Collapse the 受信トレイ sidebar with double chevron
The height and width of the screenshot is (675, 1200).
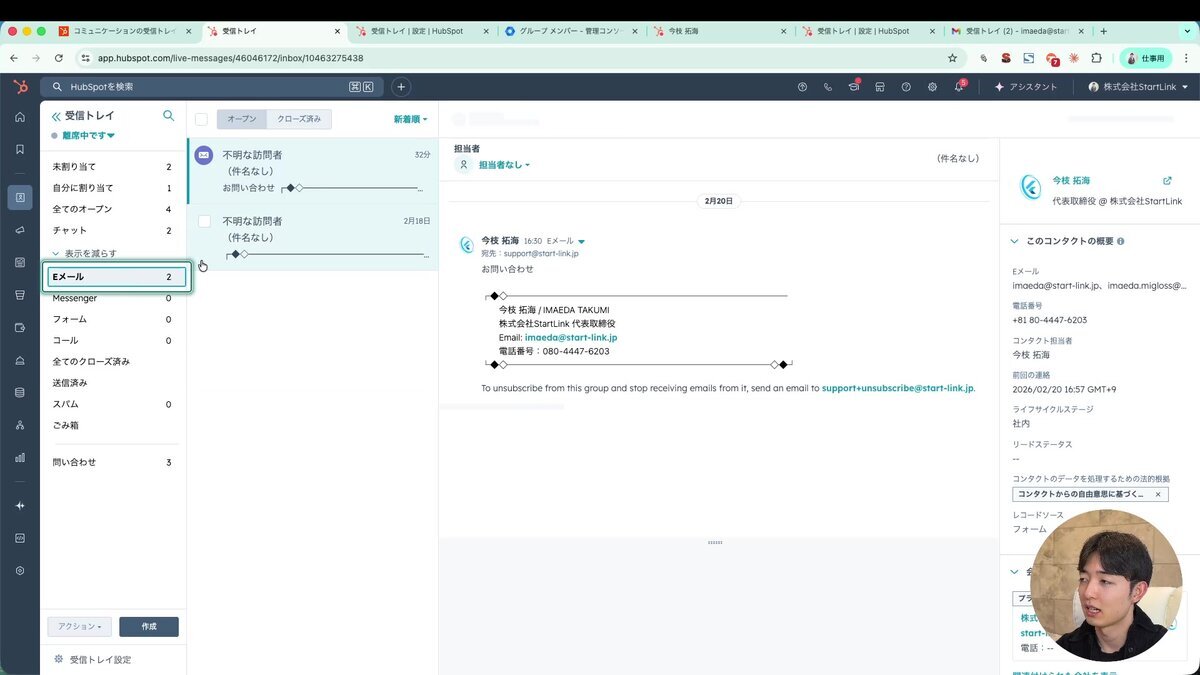pyautogui.click(x=56, y=116)
